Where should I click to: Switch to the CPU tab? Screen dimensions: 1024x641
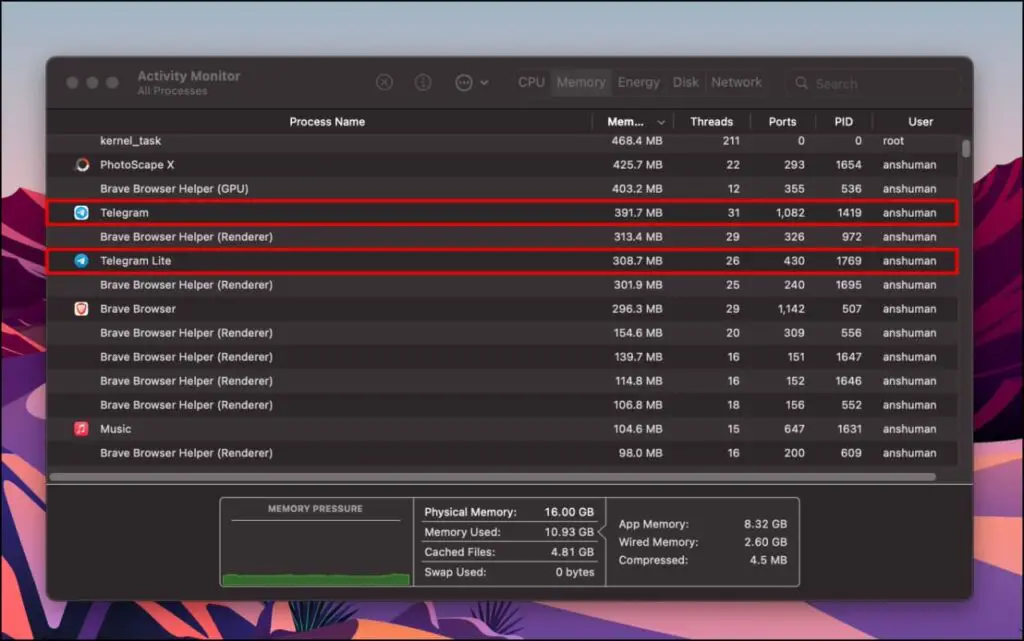click(531, 83)
